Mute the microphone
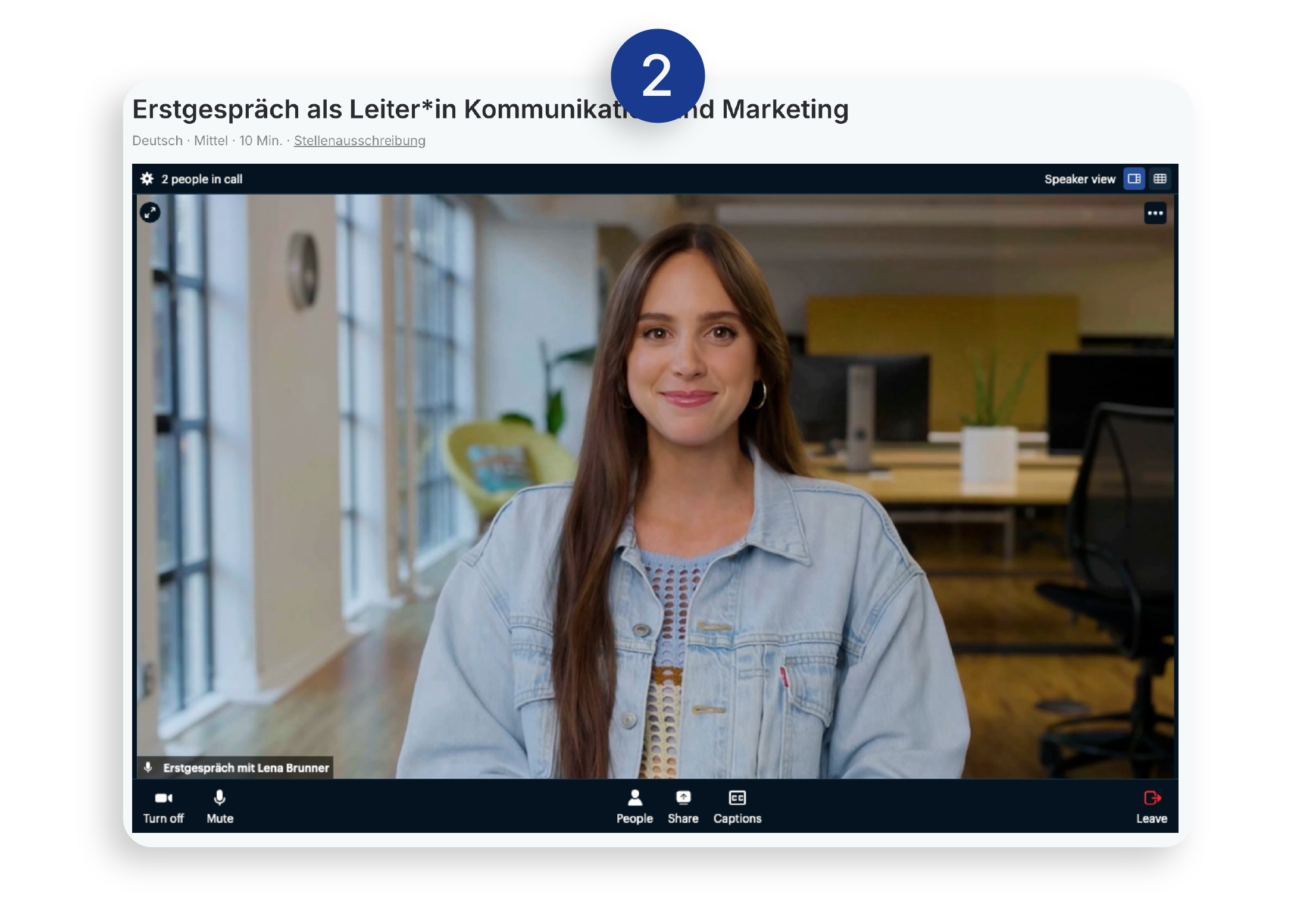The height and width of the screenshot is (918, 1316). pos(220,807)
